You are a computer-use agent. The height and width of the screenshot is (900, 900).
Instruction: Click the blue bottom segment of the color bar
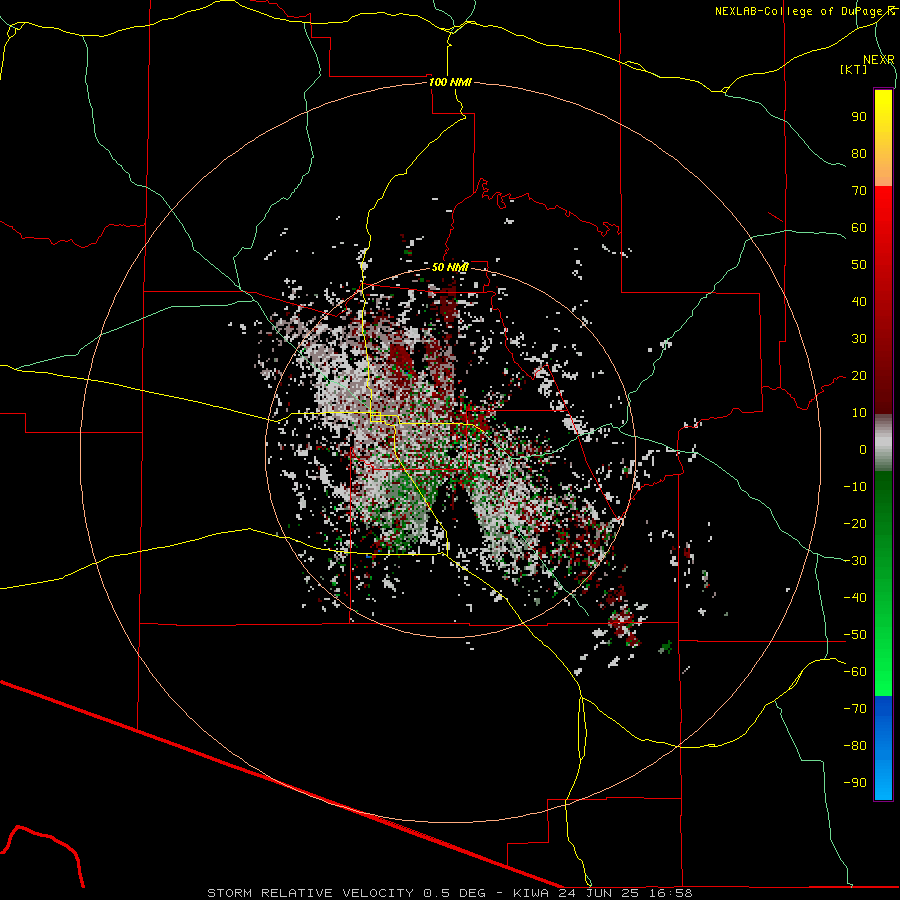[883, 748]
